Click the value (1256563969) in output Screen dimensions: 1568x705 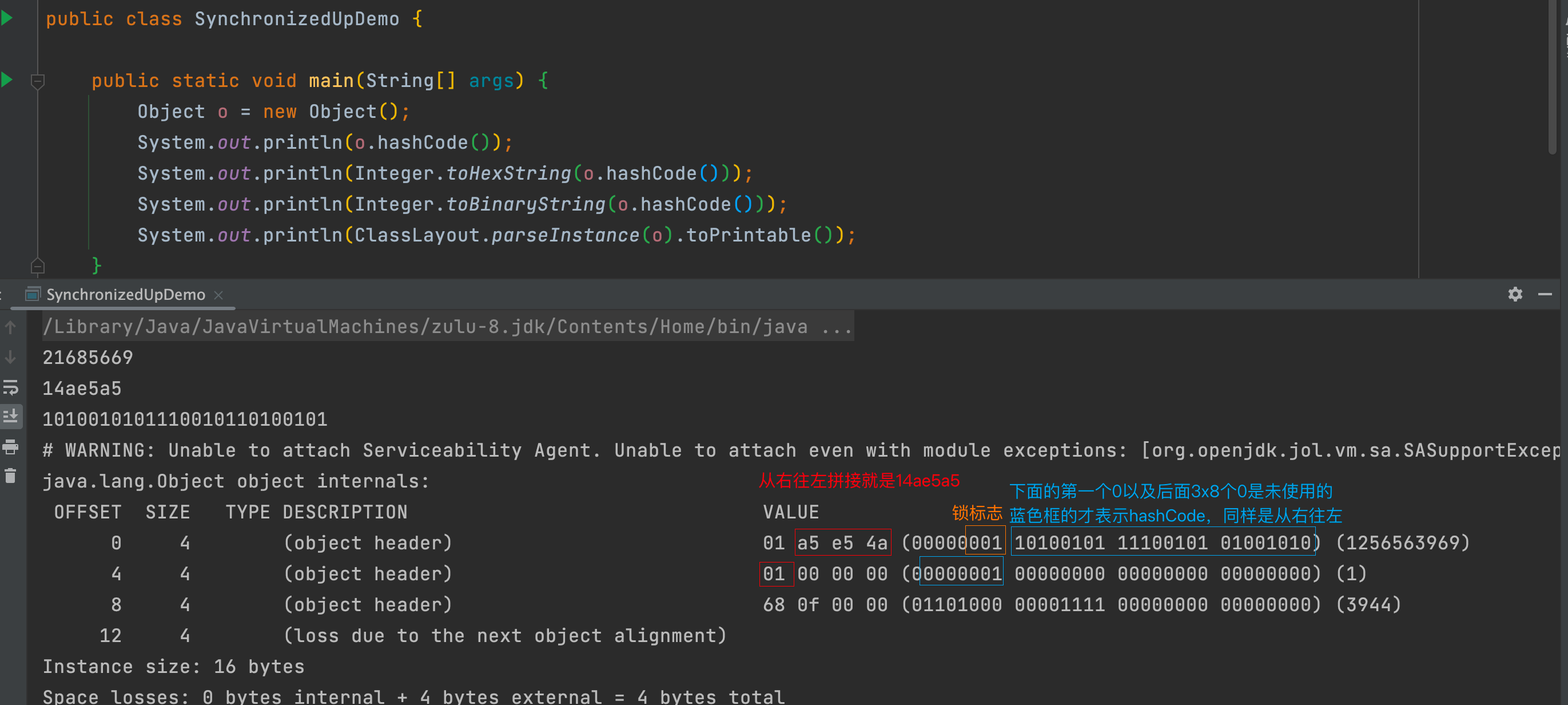tap(1403, 543)
